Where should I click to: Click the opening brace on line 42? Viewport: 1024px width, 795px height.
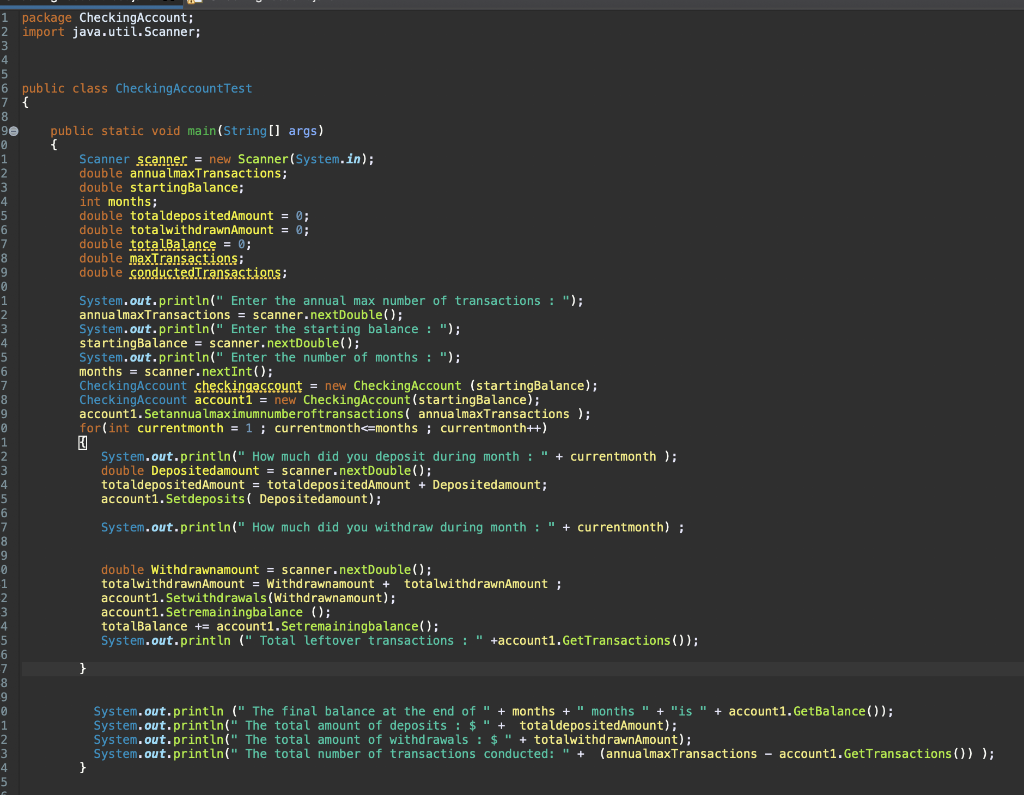[x=83, y=441]
